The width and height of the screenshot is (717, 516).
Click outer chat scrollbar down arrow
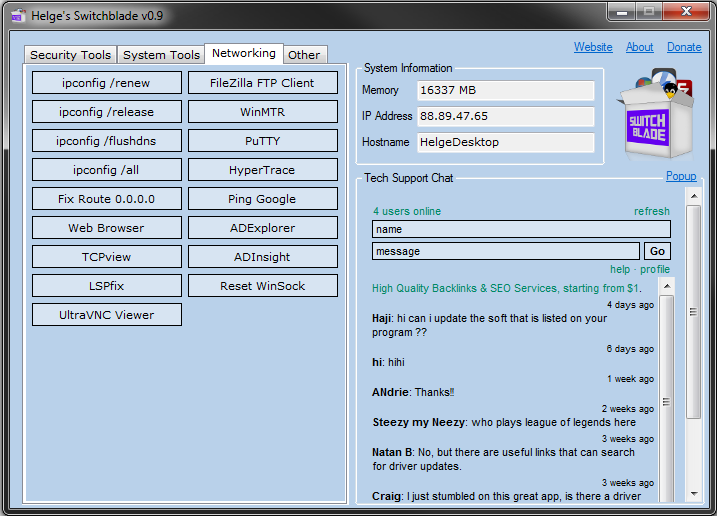pos(694,494)
